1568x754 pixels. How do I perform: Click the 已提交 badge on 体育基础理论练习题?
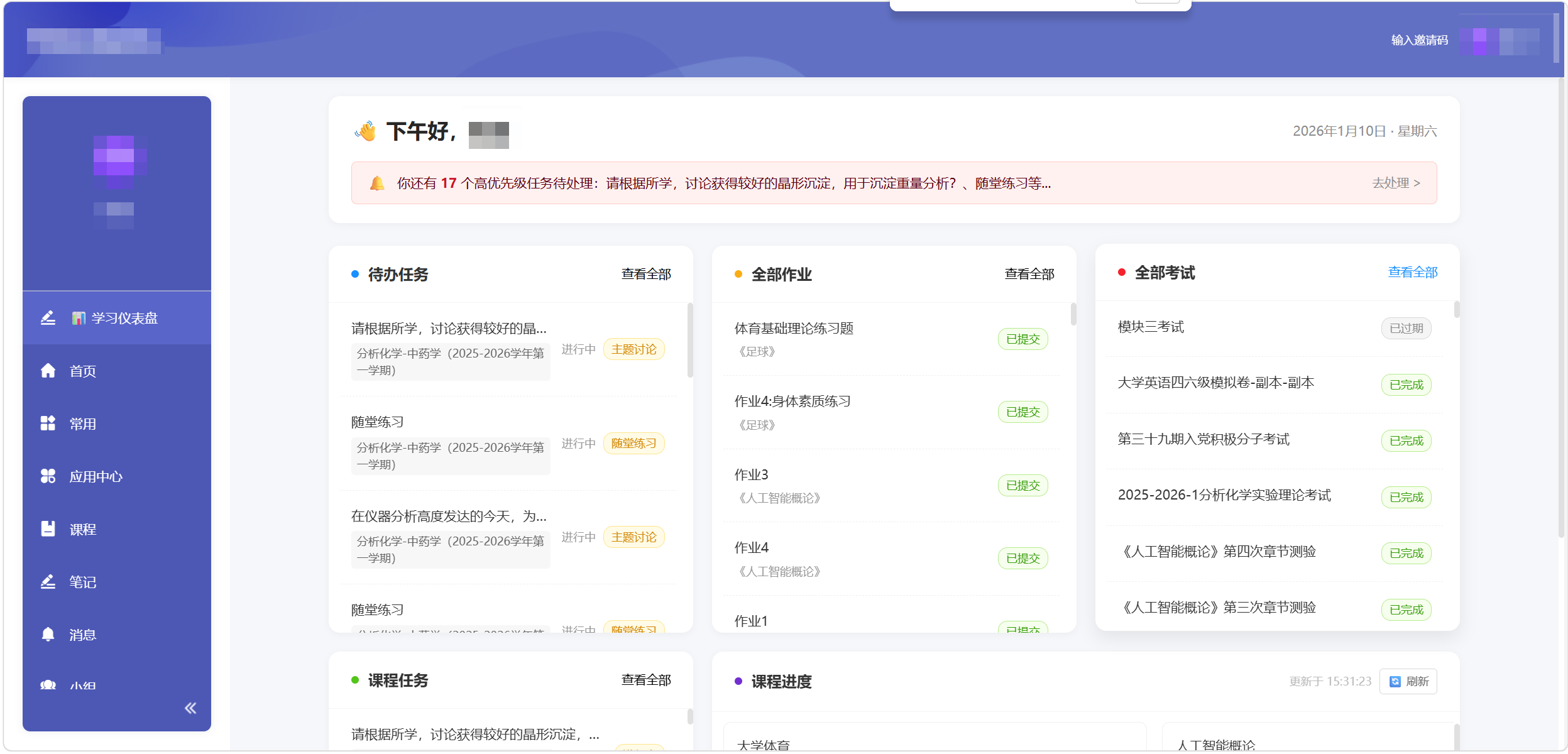1022,339
